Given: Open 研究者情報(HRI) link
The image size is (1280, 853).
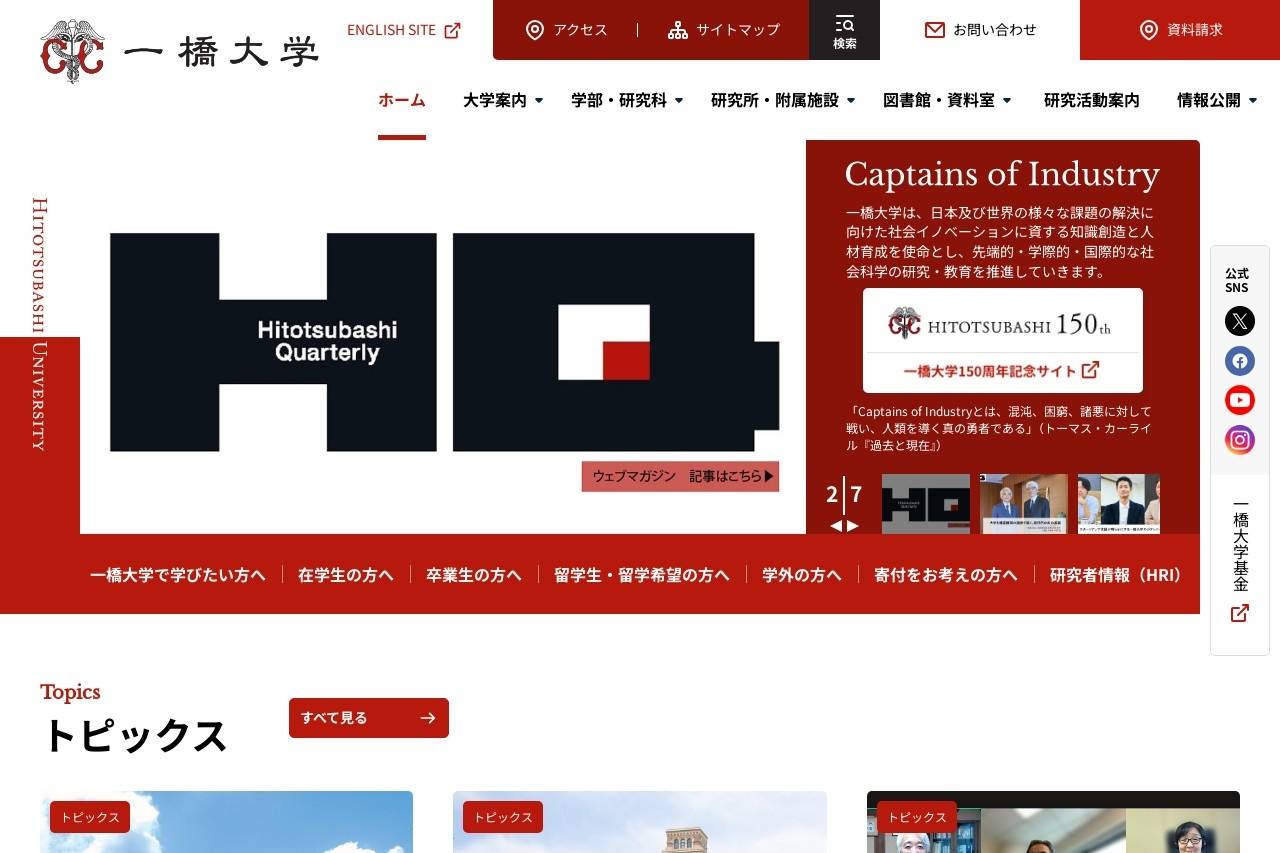Looking at the screenshot, I should coord(1118,575).
